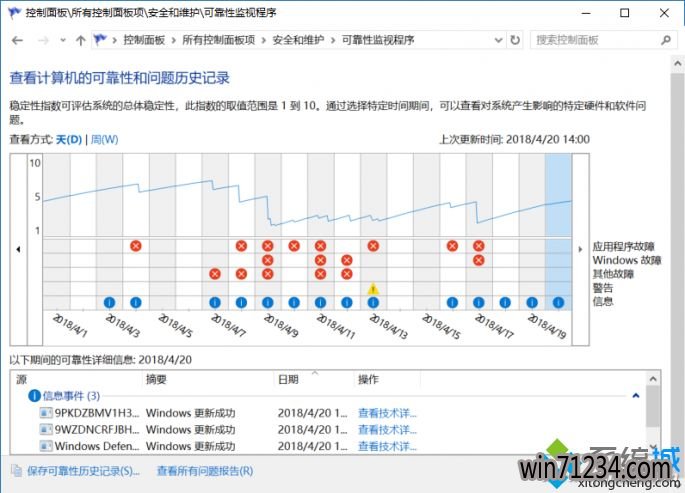Open the address bar history dropdown

point(498,40)
